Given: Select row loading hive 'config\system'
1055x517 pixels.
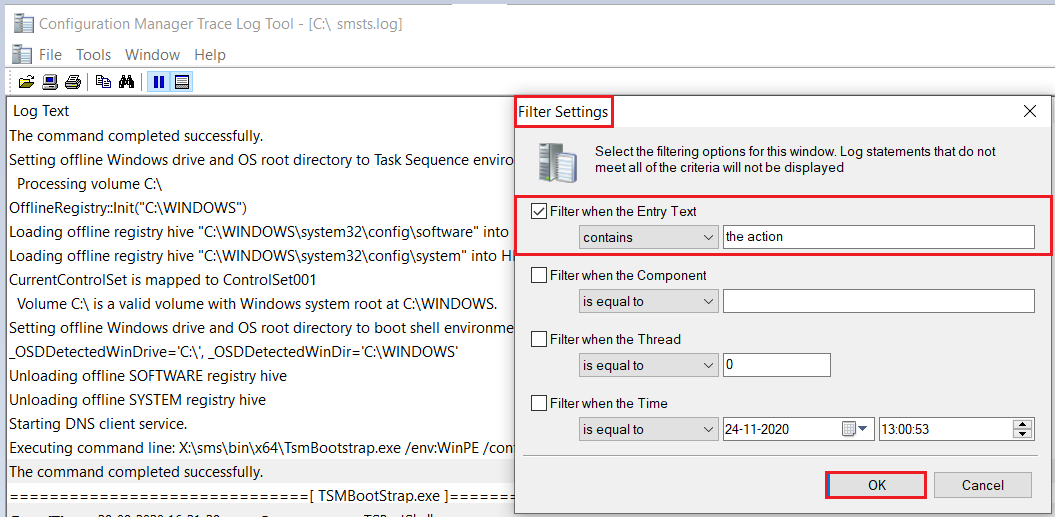Looking at the screenshot, I should [x=260, y=256].
